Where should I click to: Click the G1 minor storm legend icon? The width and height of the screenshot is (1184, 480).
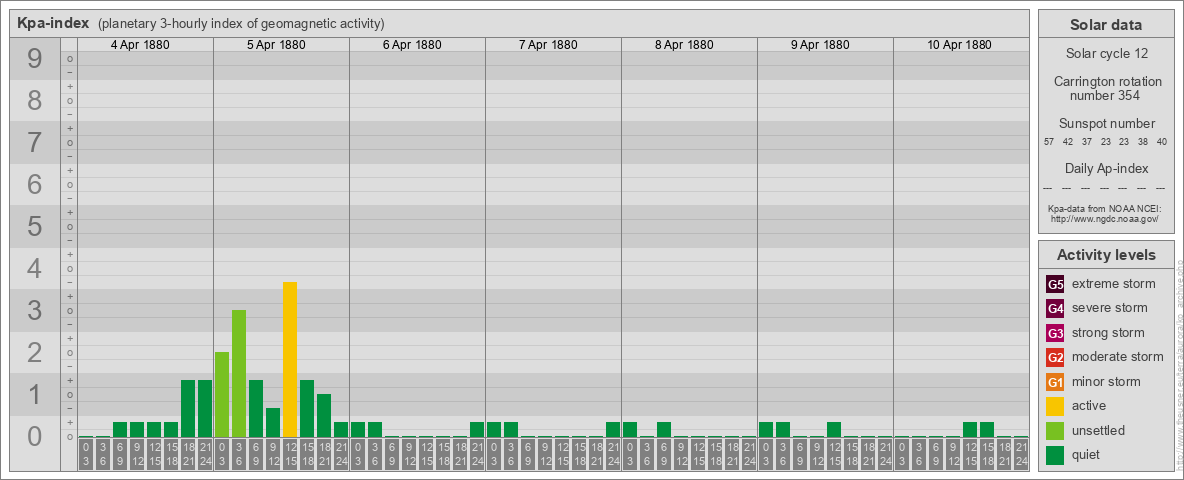click(x=1055, y=382)
